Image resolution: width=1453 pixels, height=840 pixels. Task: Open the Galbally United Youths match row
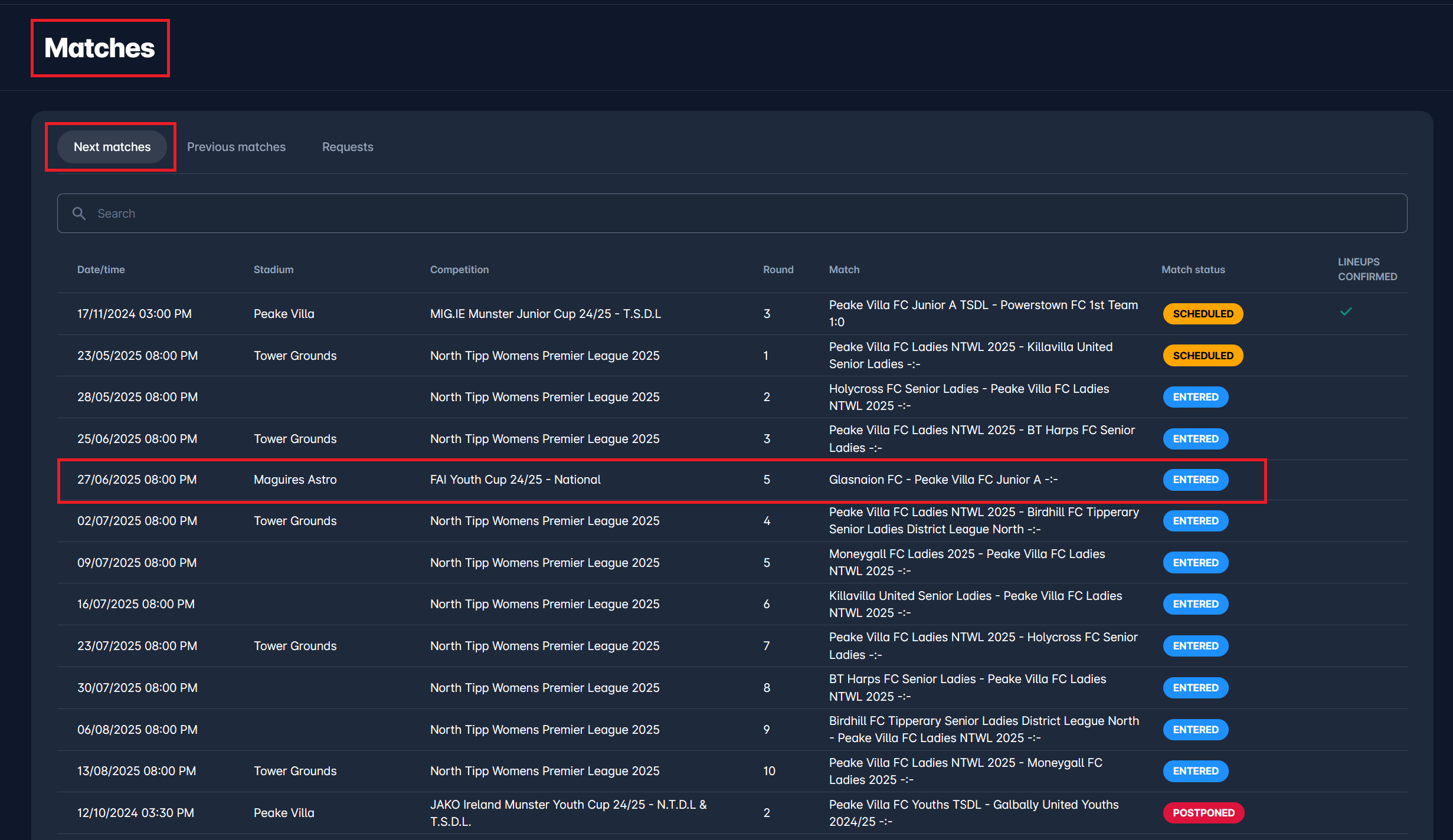pos(973,813)
